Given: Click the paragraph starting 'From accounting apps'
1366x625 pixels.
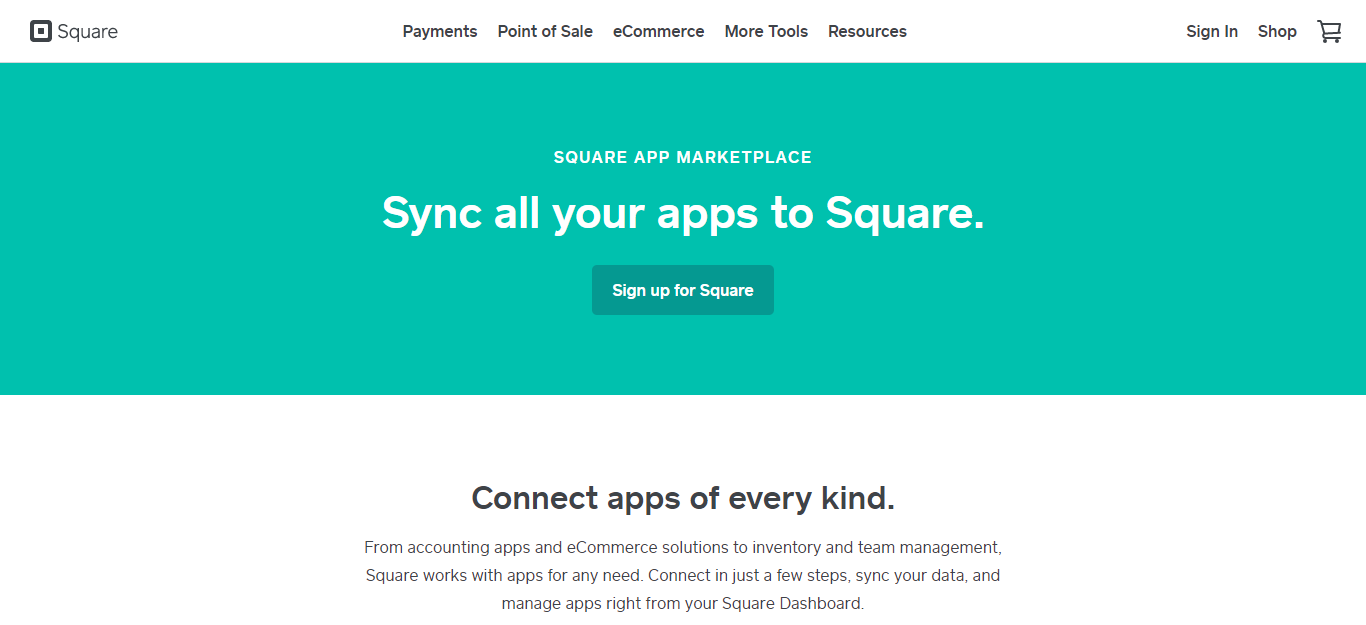Looking at the screenshot, I should point(683,575).
